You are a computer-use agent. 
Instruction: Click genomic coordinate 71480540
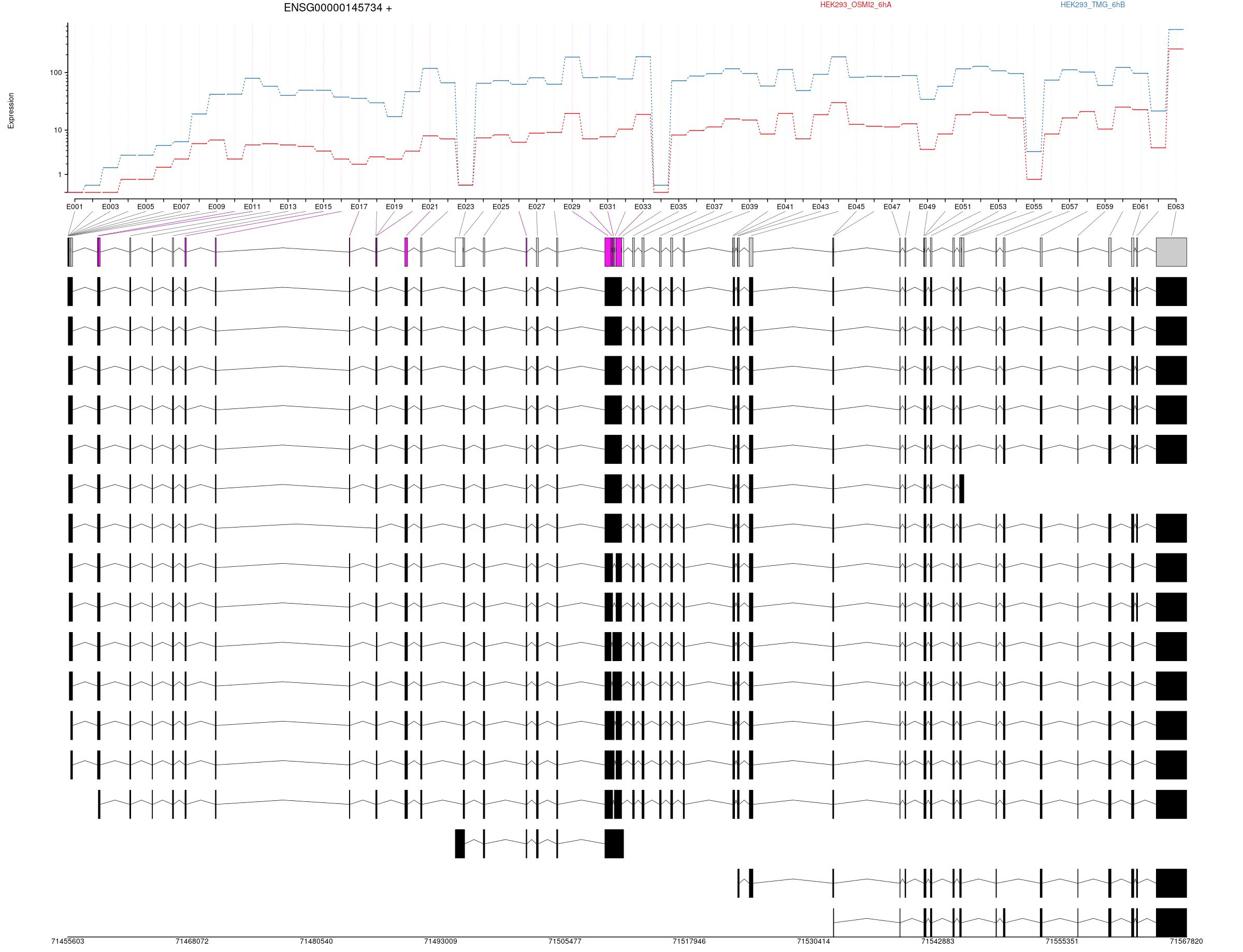pyautogui.click(x=316, y=941)
